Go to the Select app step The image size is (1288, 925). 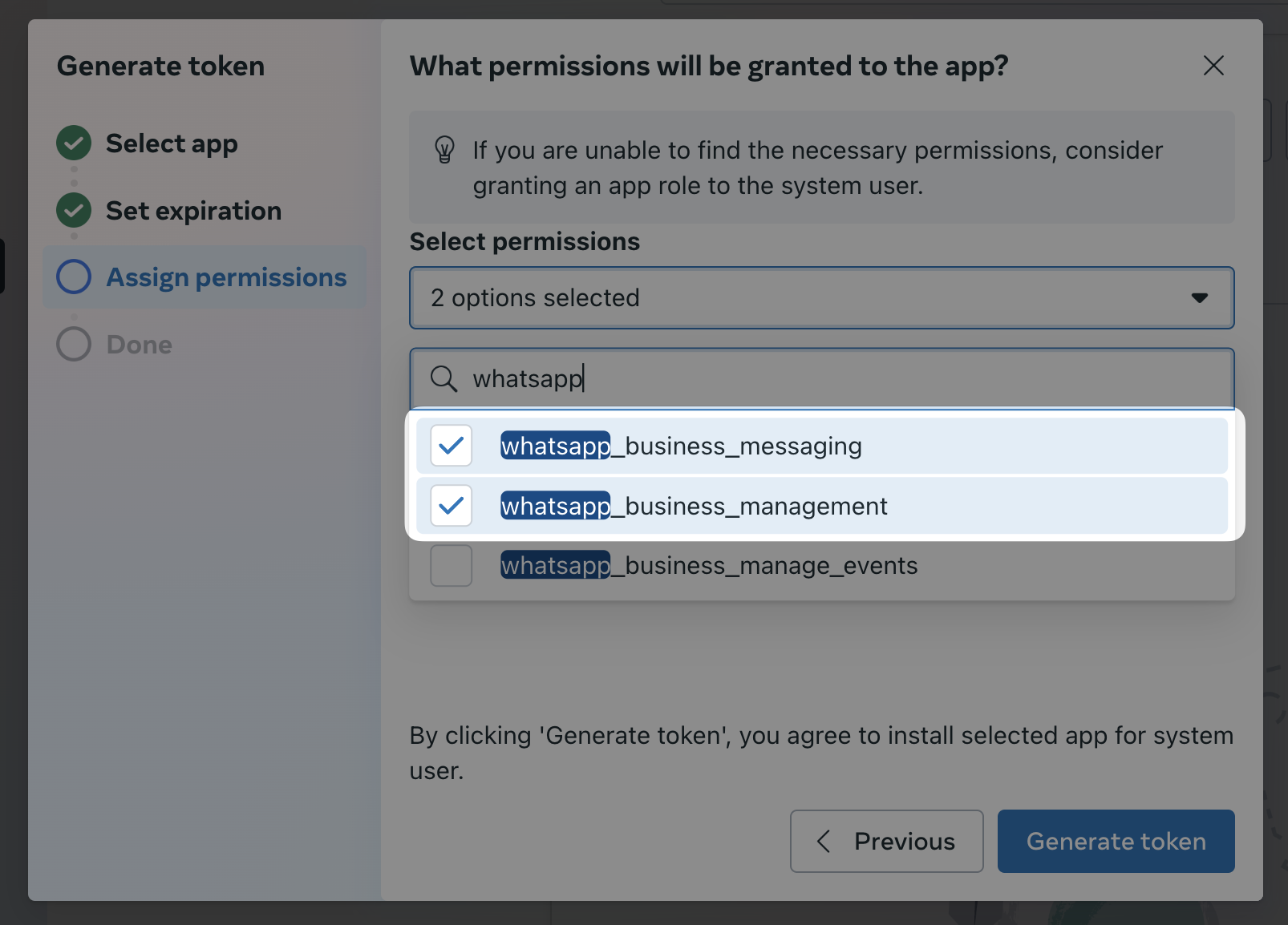click(x=172, y=143)
